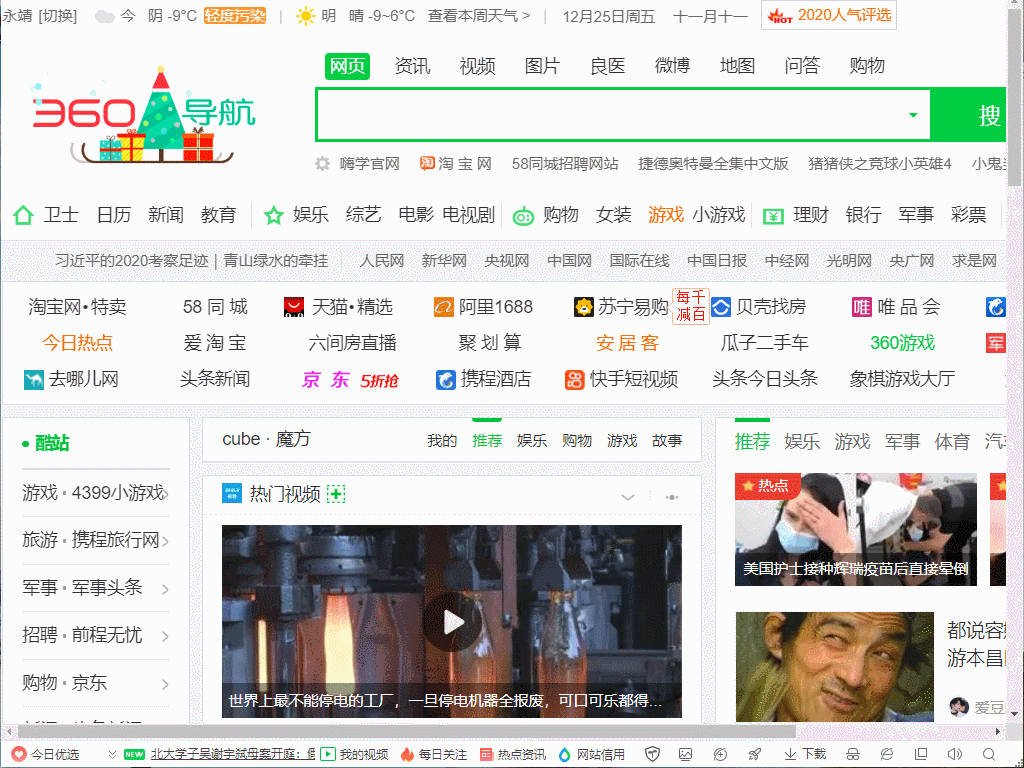The height and width of the screenshot is (768, 1024).
Task: Click the vertical scrollbar down arrow
Action: coord(1015,714)
